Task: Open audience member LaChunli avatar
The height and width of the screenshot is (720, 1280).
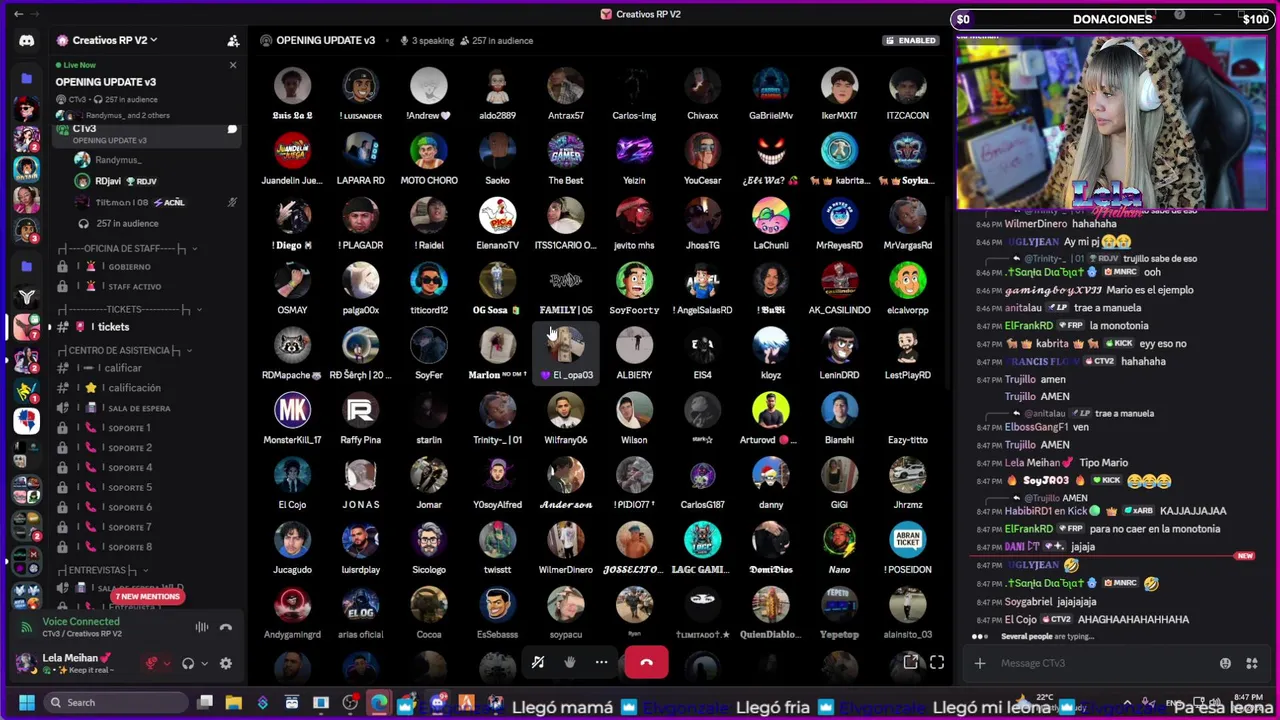Action: tap(771, 215)
